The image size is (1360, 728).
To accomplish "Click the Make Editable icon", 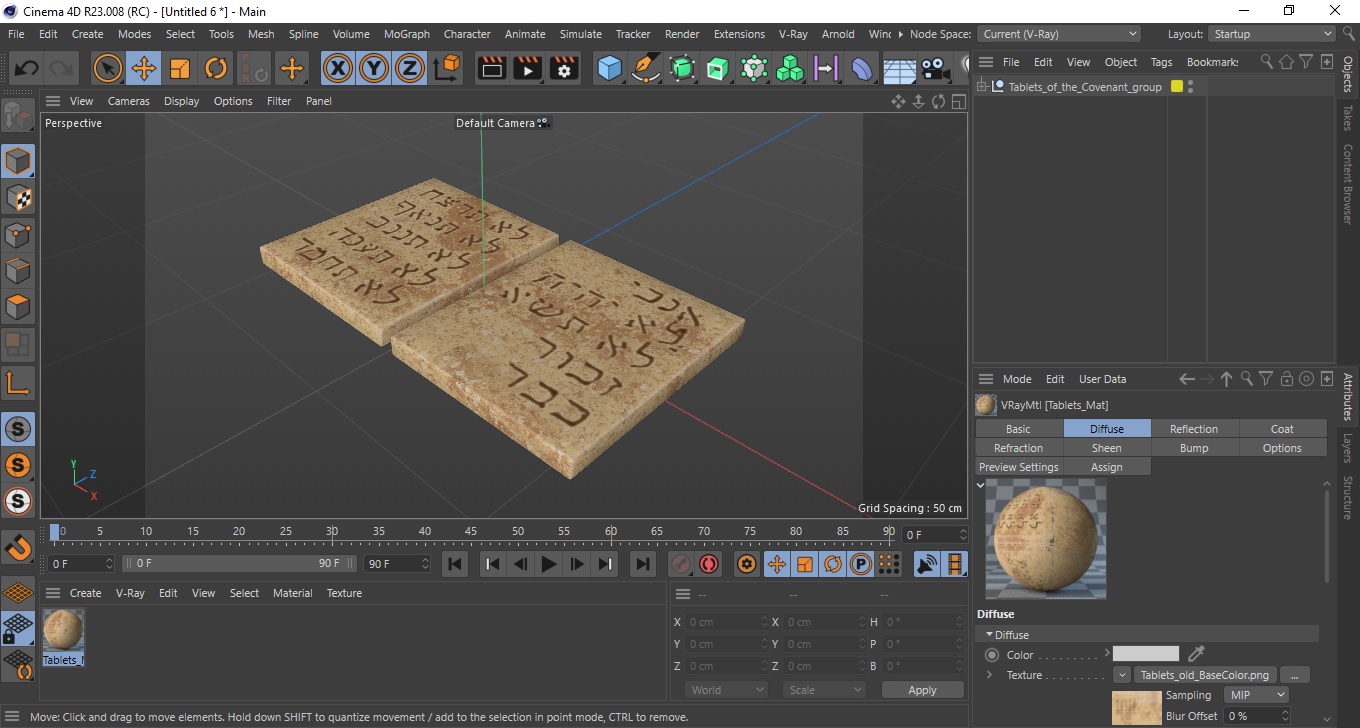I will (18, 116).
